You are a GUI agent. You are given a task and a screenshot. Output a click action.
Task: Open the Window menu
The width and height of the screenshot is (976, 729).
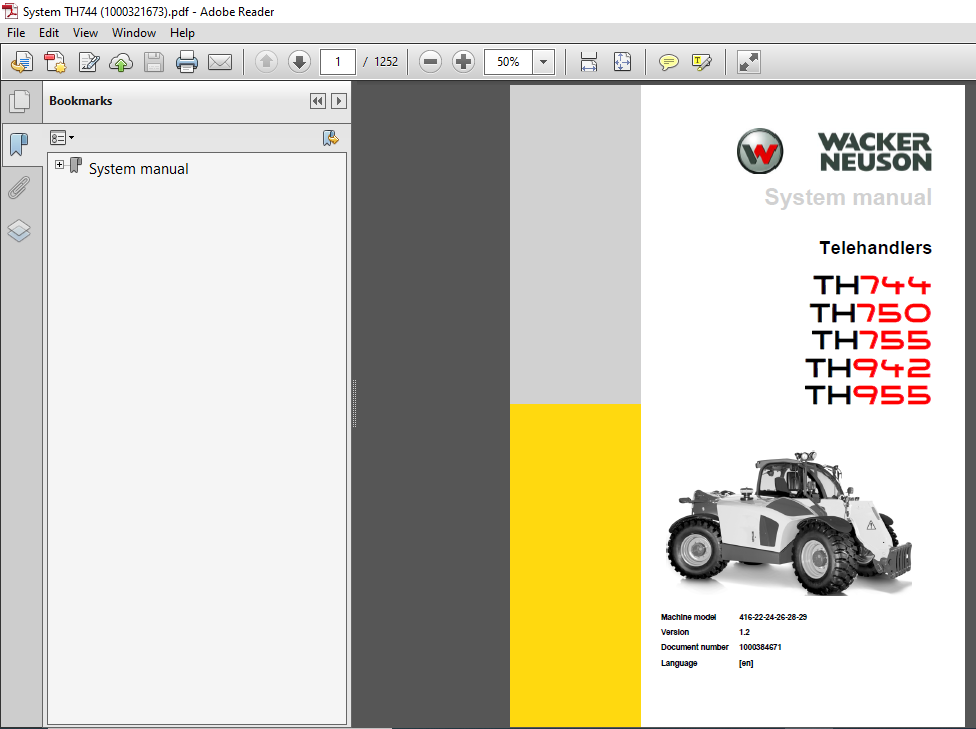pos(134,33)
